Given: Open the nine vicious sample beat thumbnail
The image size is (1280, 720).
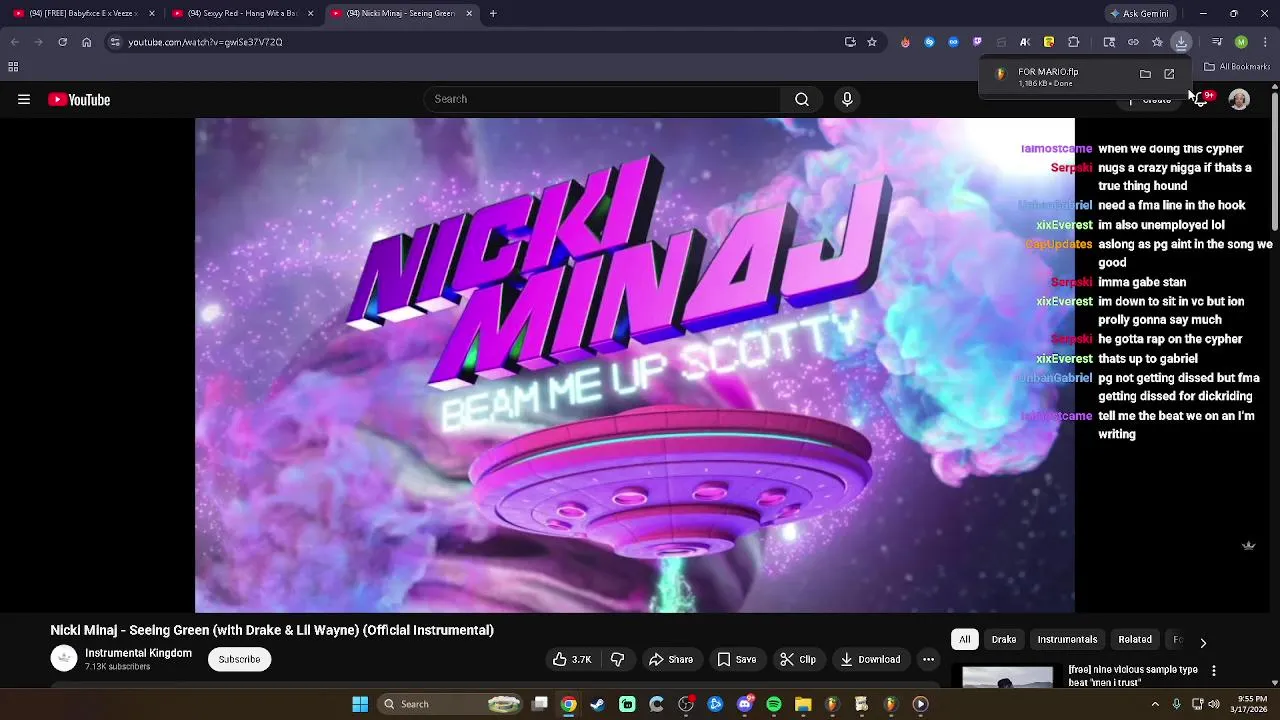Looking at the screenshot, I should click(1007, 677).
